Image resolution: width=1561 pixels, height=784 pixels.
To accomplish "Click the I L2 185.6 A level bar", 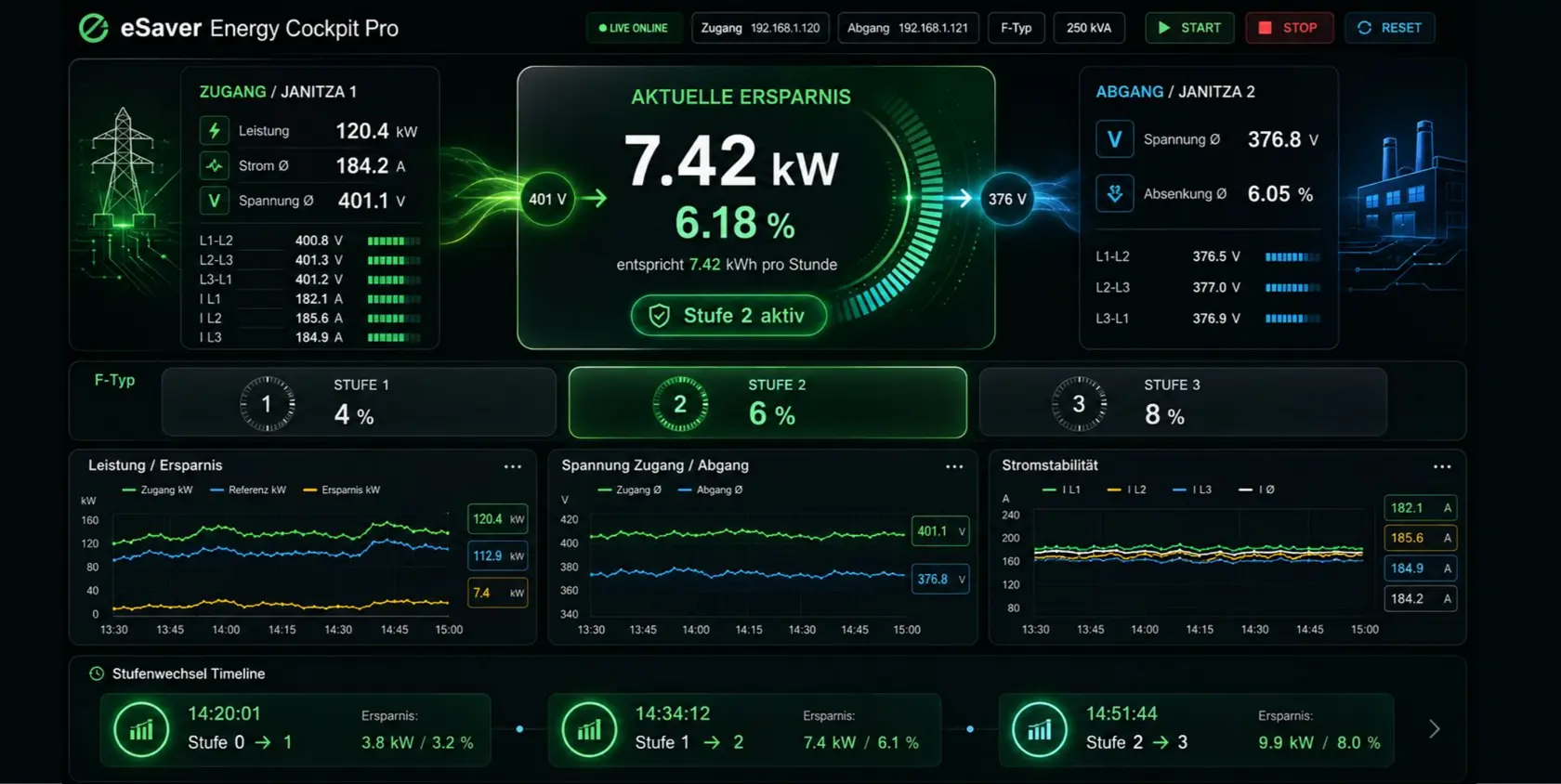I will click(394, 319).
